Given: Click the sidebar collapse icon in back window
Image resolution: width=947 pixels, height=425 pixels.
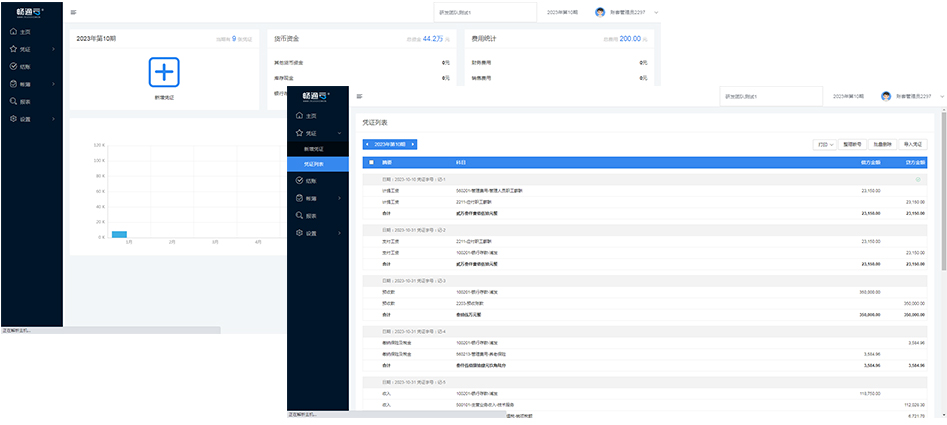Looking at the screenshot, I should pyautogui.click(x=73, y=12).
